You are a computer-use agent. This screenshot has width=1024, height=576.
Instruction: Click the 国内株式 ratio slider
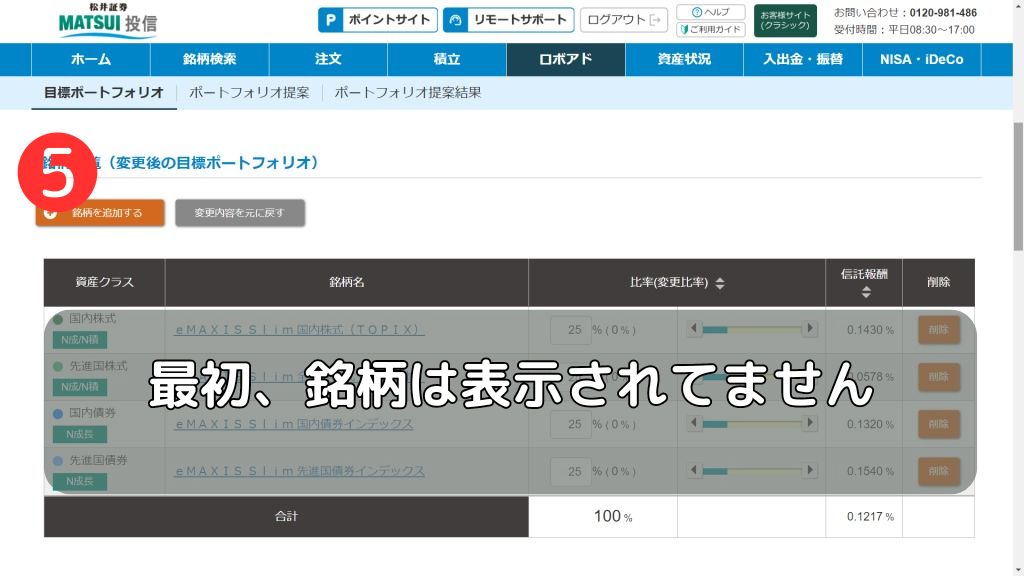pyautogui.click(x=752, y=330)
